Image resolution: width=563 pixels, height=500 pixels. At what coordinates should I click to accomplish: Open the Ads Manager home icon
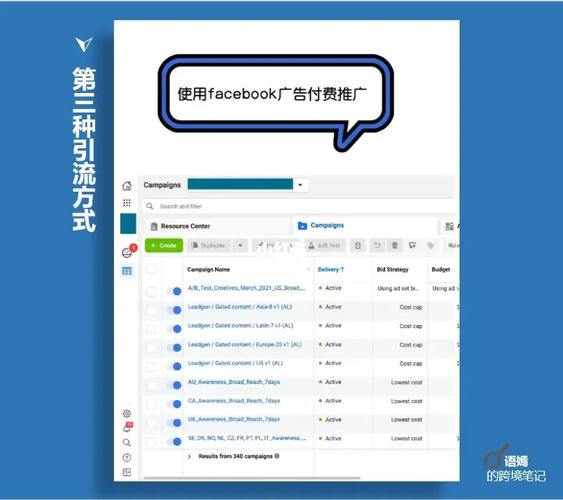[127, 186]
